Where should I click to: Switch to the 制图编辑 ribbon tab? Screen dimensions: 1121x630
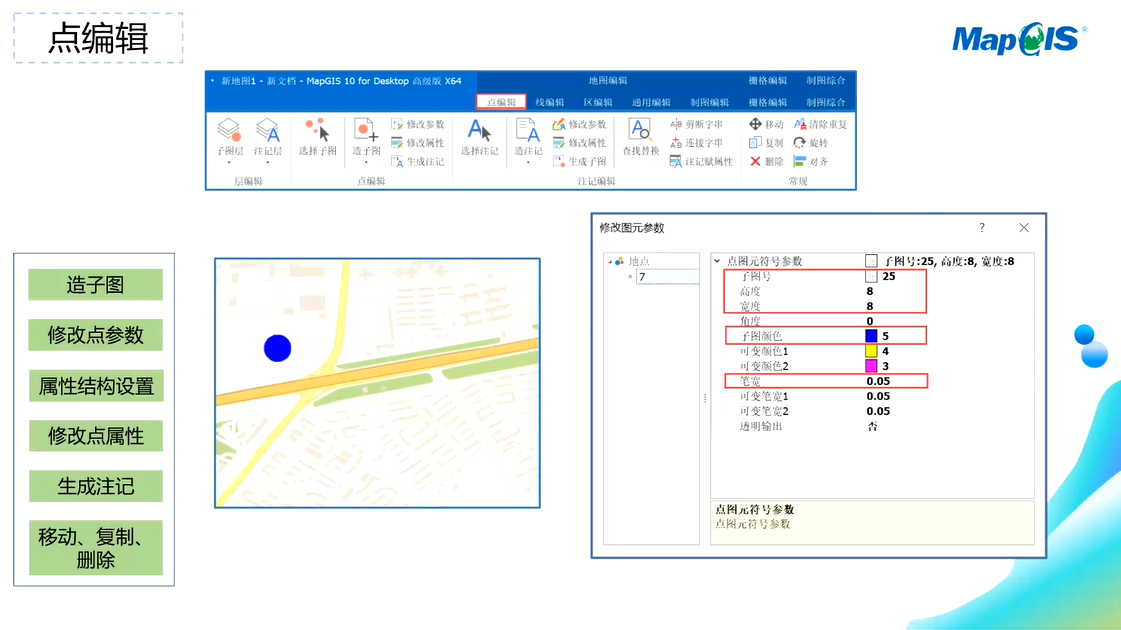coord(709,102)
